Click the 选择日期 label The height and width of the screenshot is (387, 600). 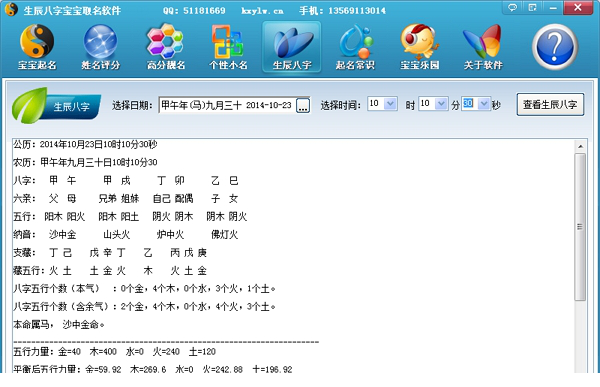click(x=132, y=105)
